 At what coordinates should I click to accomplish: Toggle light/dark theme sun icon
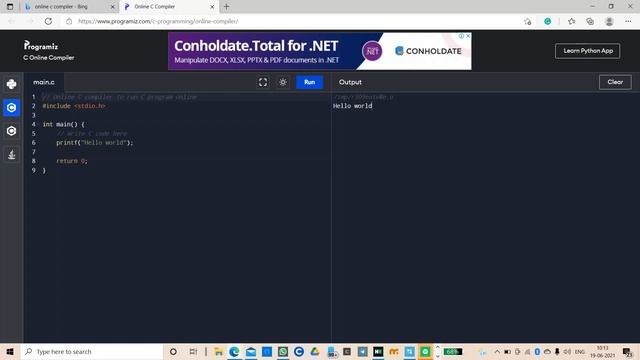(283, 82)
